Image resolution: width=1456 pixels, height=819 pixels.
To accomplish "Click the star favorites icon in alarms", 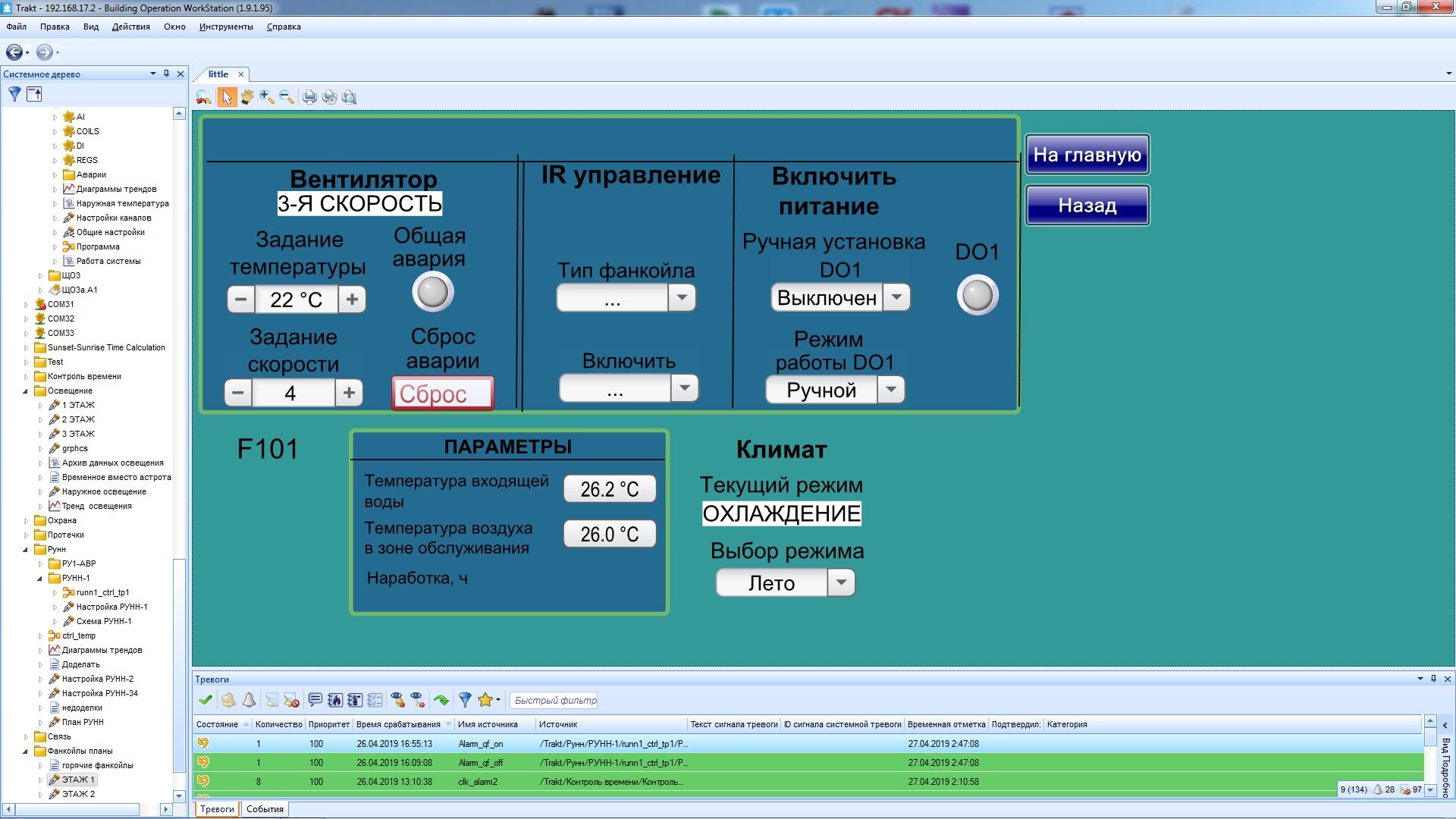I will point(485,700).
